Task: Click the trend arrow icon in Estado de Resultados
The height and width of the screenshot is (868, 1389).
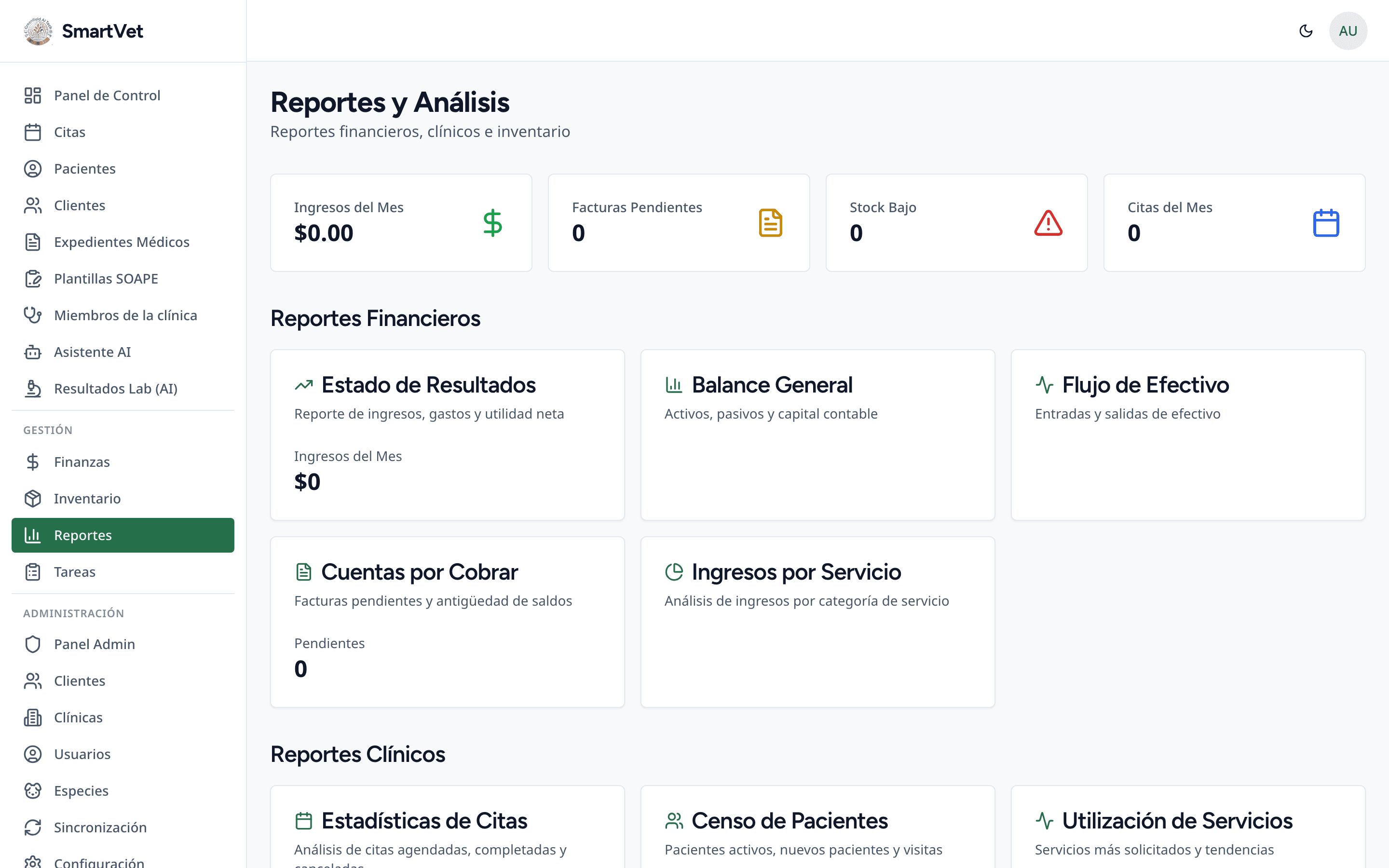Action: (x=304, y=385)
